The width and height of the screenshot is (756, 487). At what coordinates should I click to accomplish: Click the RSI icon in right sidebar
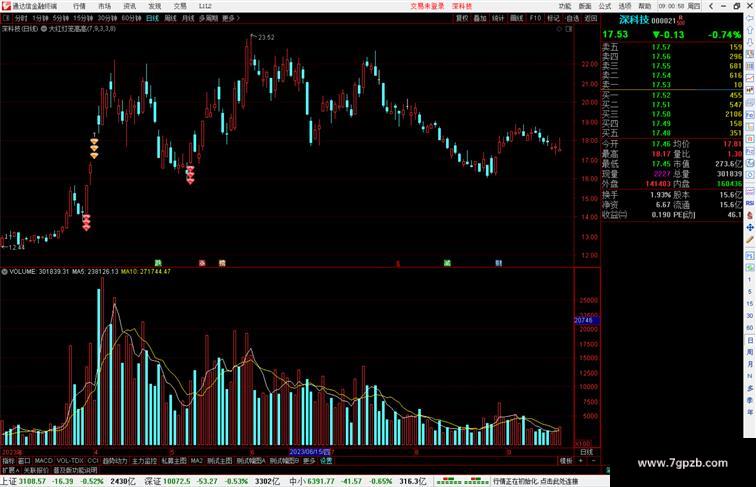pos(750,203)
